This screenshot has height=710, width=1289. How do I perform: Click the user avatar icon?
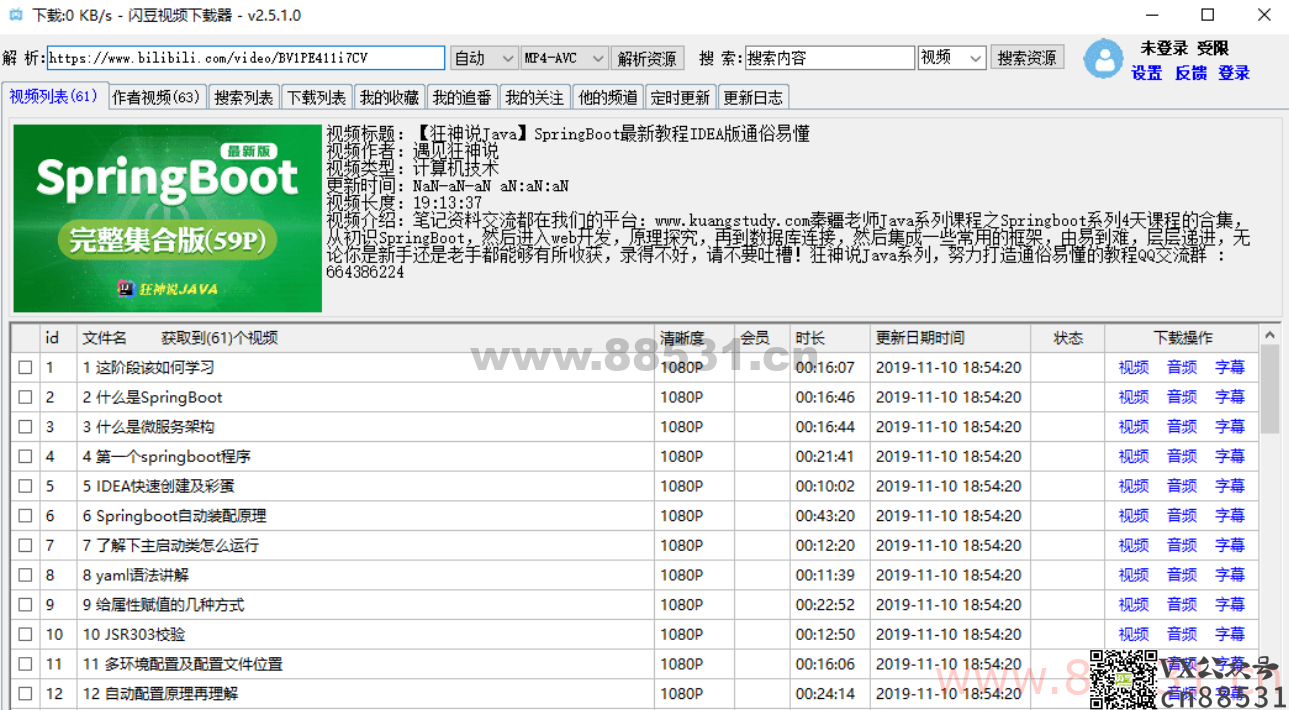[x=1103, y=59]
